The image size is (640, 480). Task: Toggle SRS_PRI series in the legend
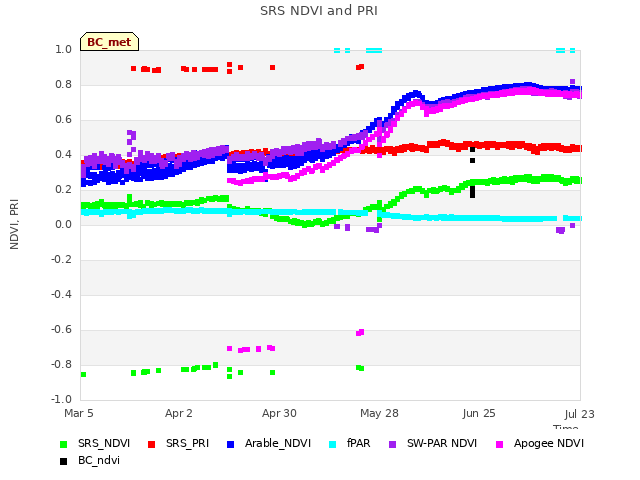click(178, 444)
